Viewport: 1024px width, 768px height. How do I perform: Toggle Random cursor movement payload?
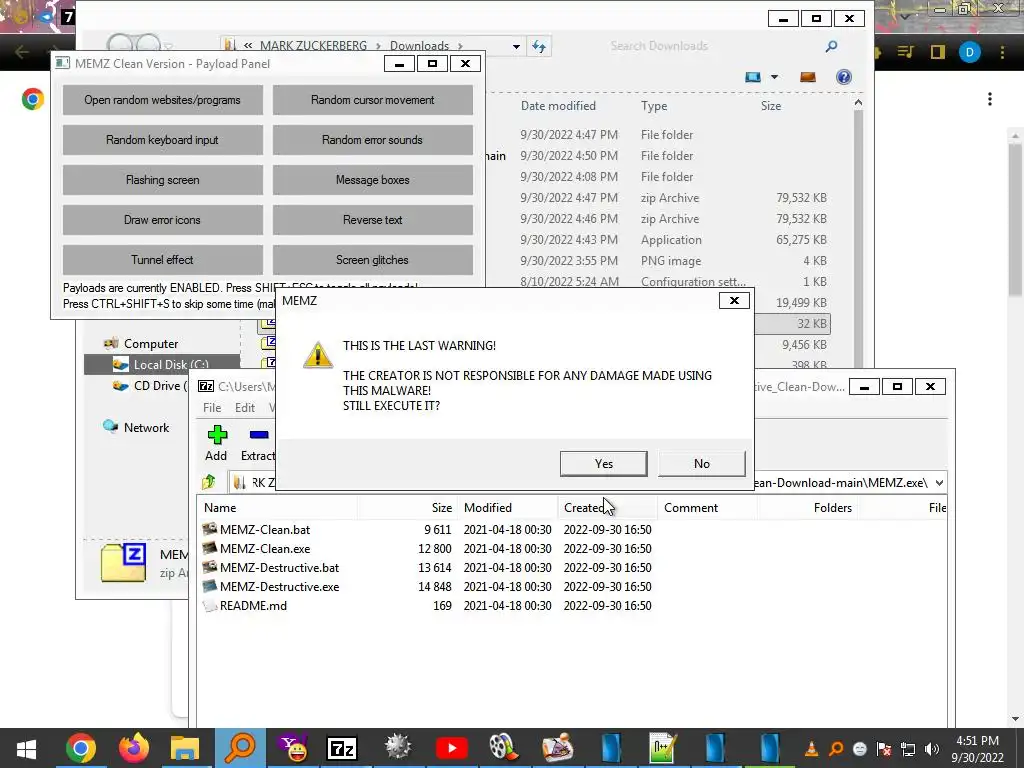[372, 100]
